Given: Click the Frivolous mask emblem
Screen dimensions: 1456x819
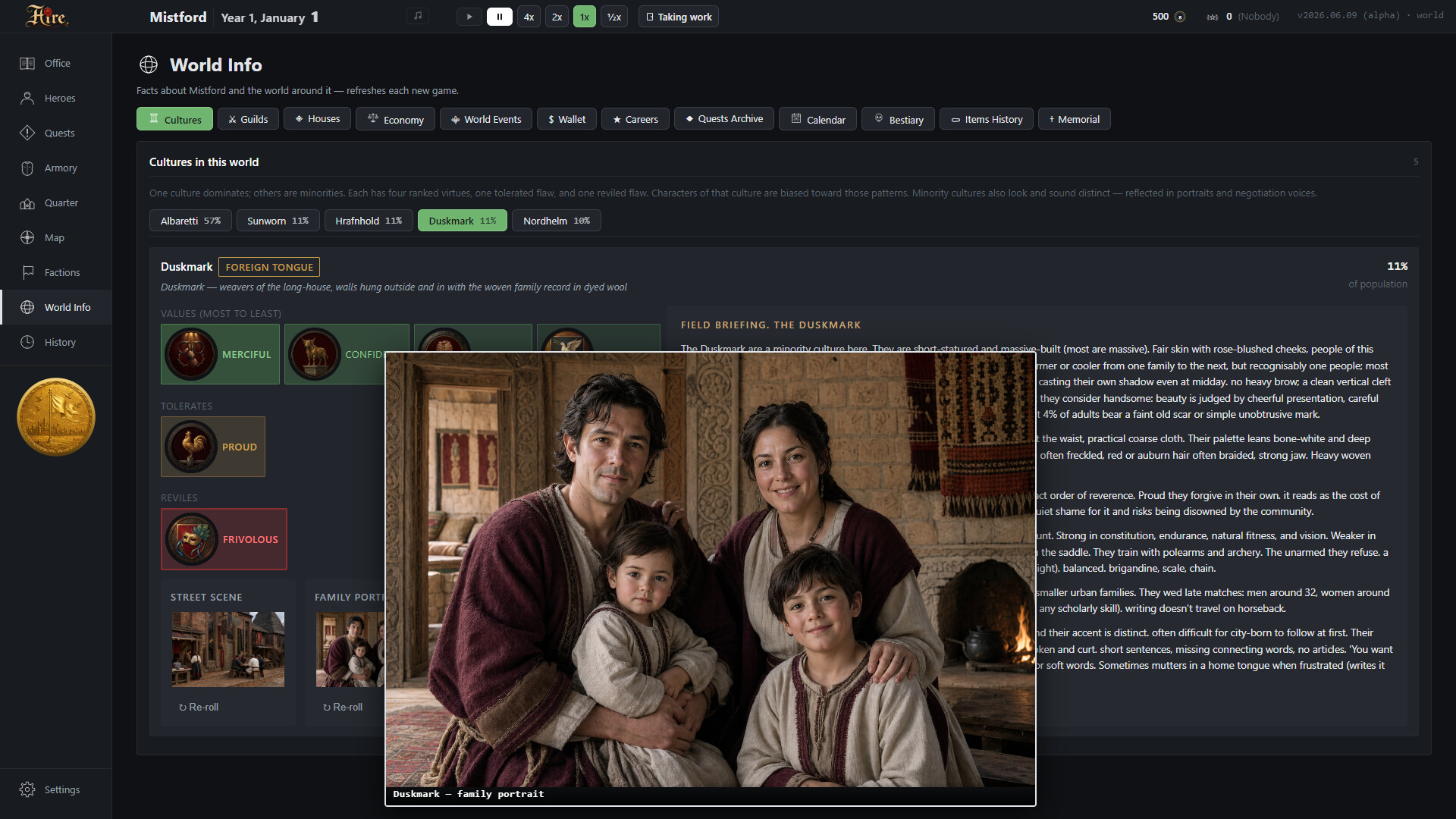Looking at the screenshot, I should [x=191, y=539].
